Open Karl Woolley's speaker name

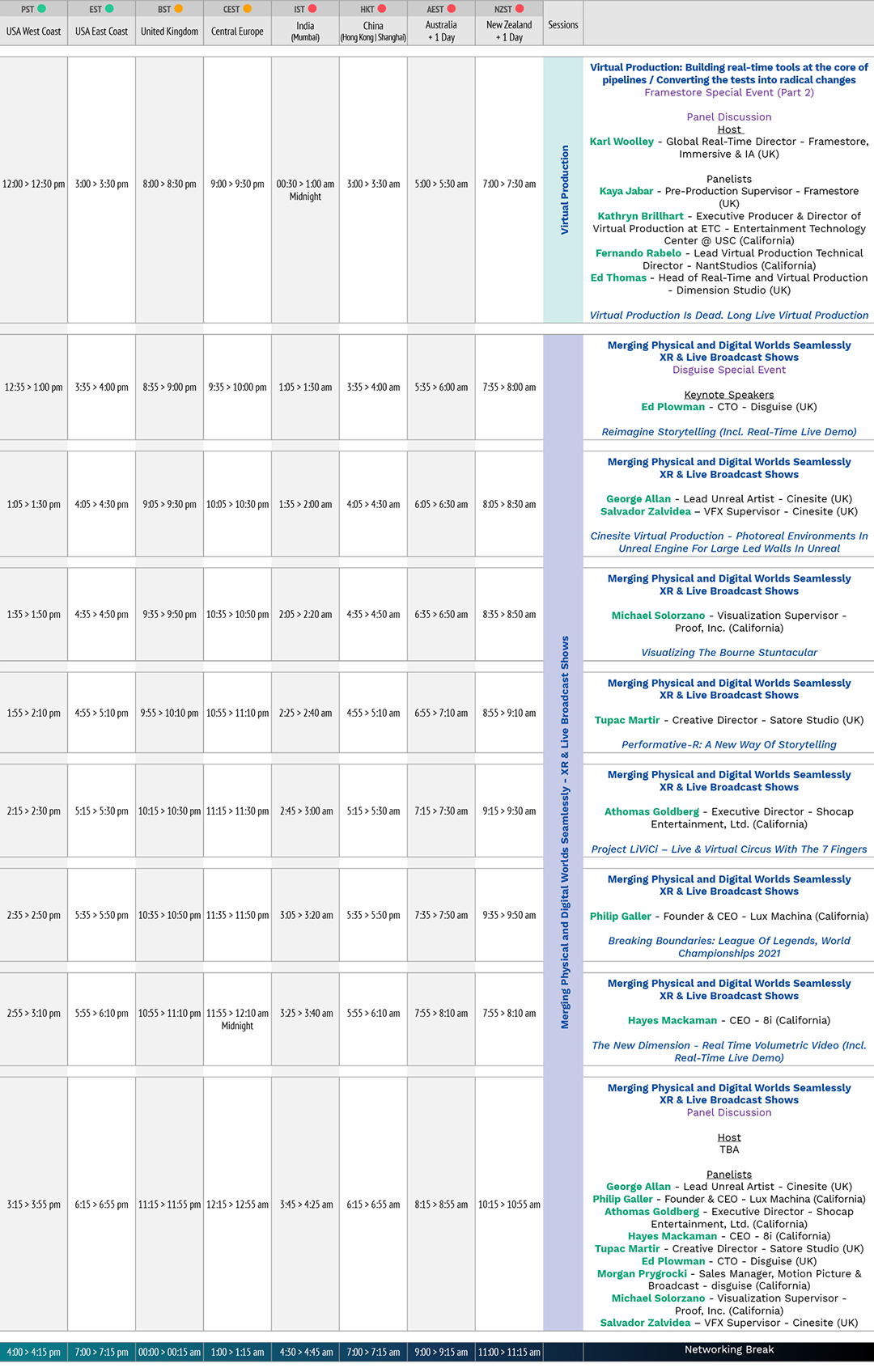tap(622, 142)
